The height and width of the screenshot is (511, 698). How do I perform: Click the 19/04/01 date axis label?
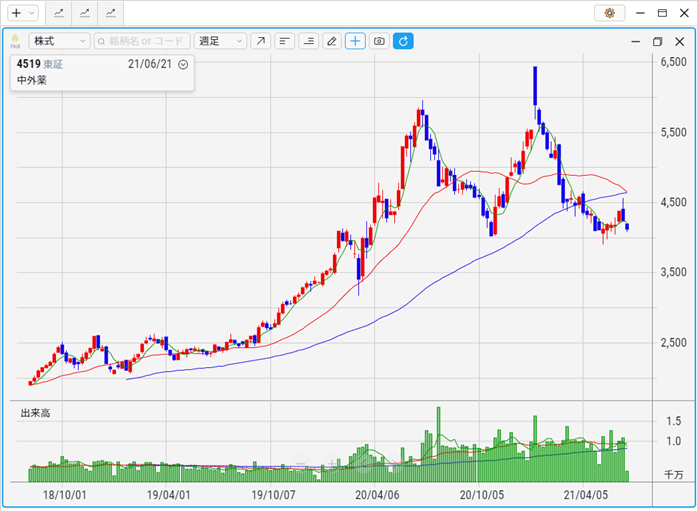pyautogui.click(x=168, y=495)
